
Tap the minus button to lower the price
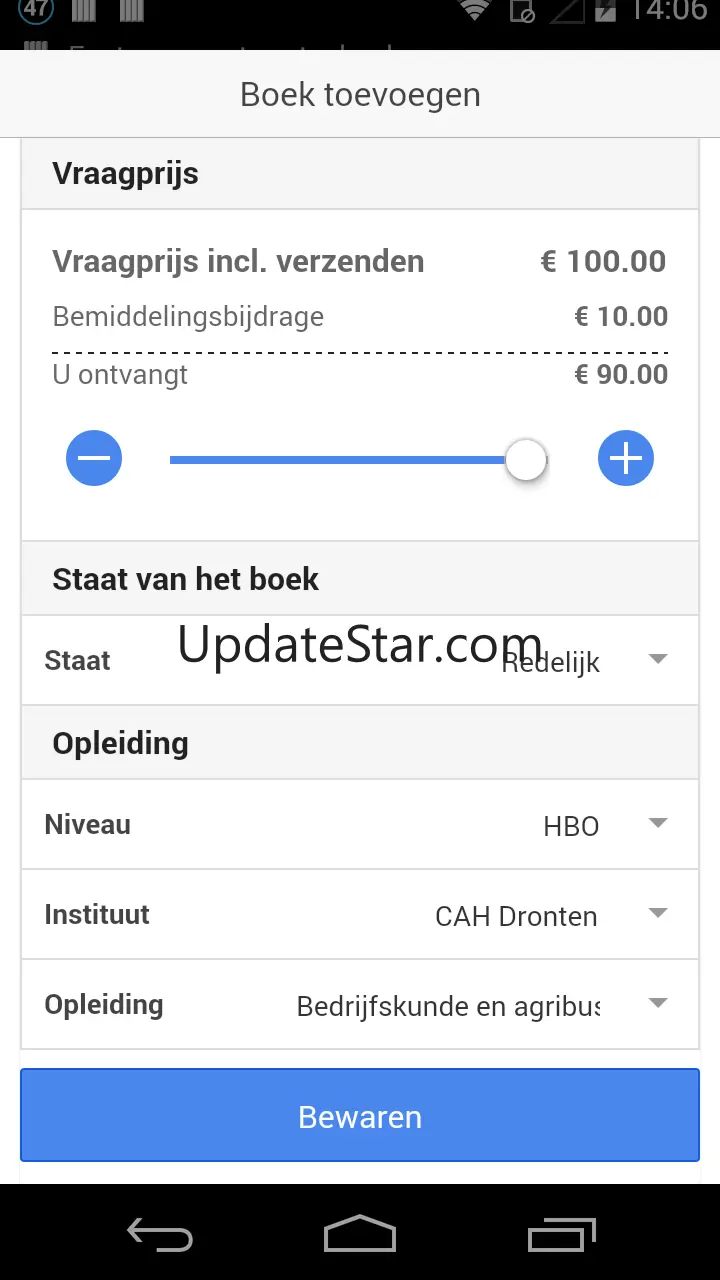[x=94, y=459]
